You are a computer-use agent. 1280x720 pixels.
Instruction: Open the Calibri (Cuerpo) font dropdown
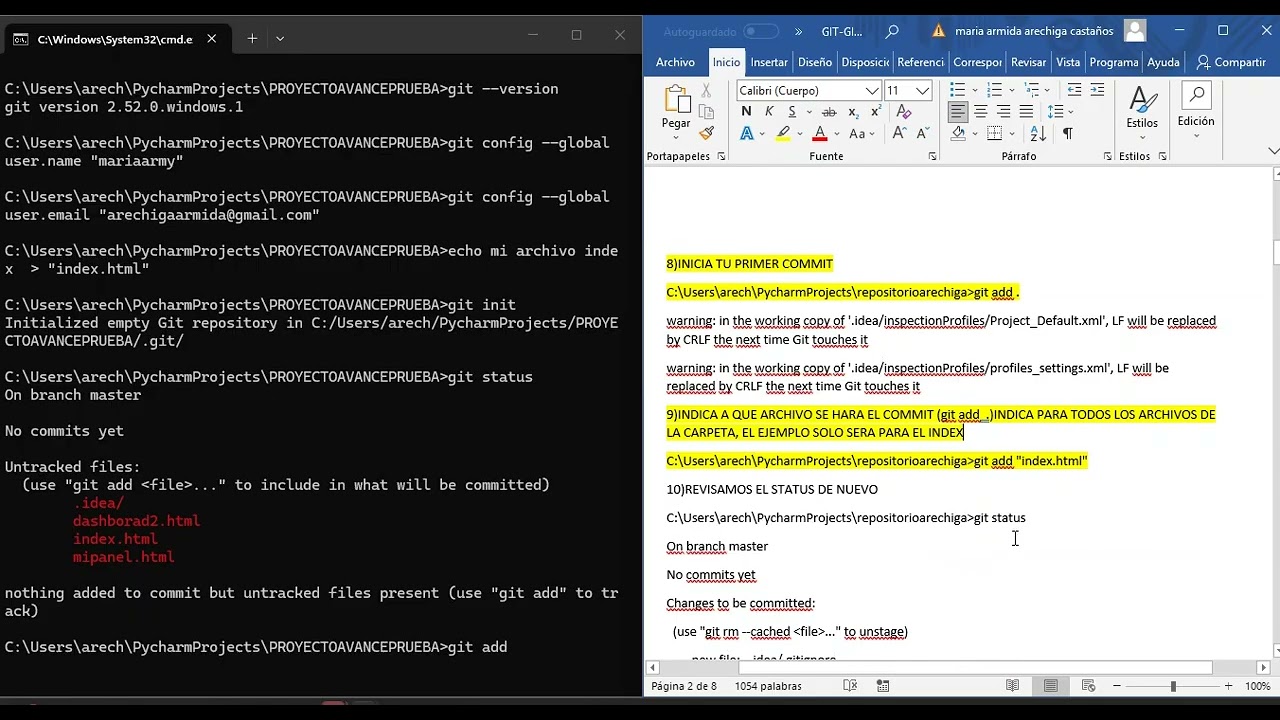(872, 90)
